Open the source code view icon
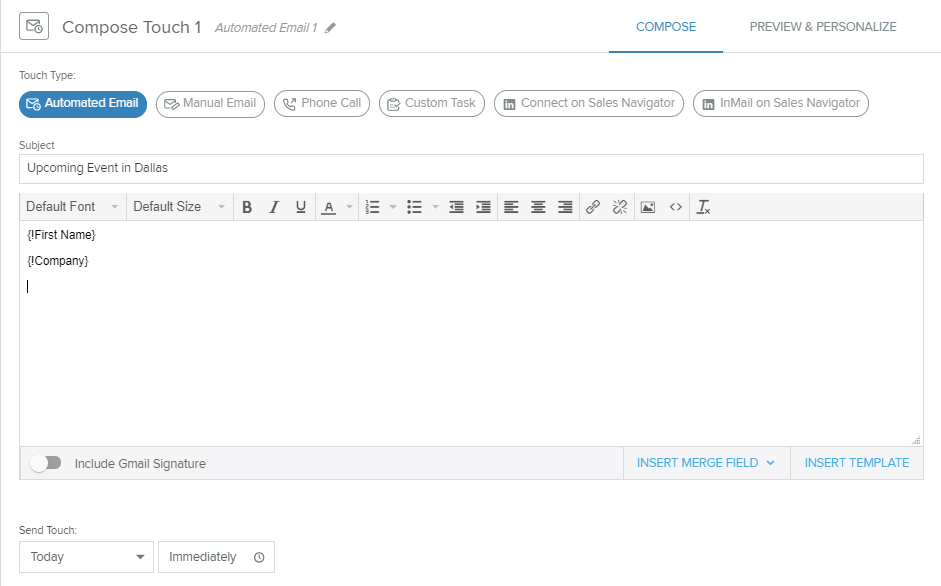This screenshot has height=586, width=941. click(676, 207)
